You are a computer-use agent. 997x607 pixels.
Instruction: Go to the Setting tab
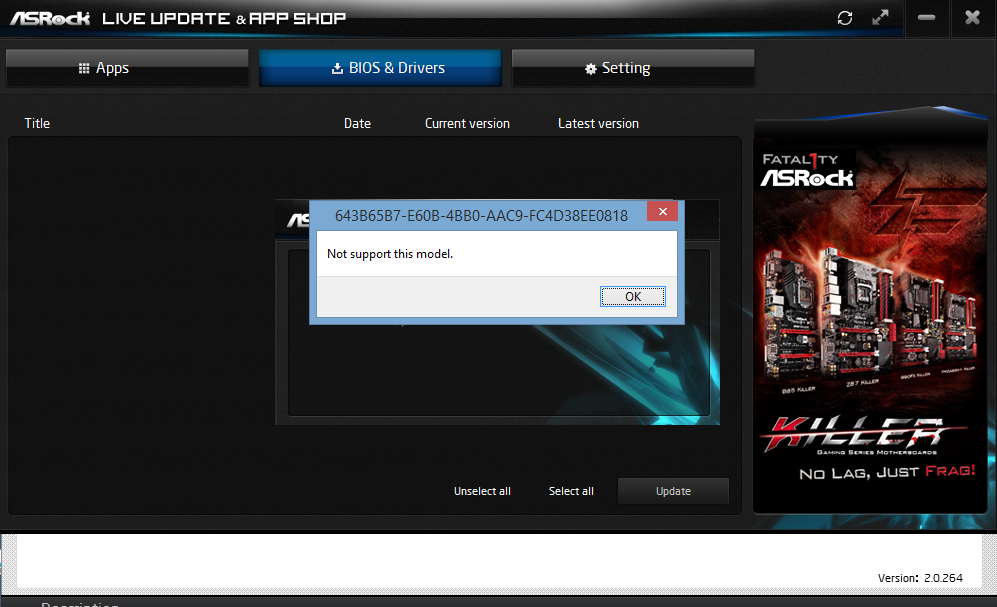click(633, 68)
